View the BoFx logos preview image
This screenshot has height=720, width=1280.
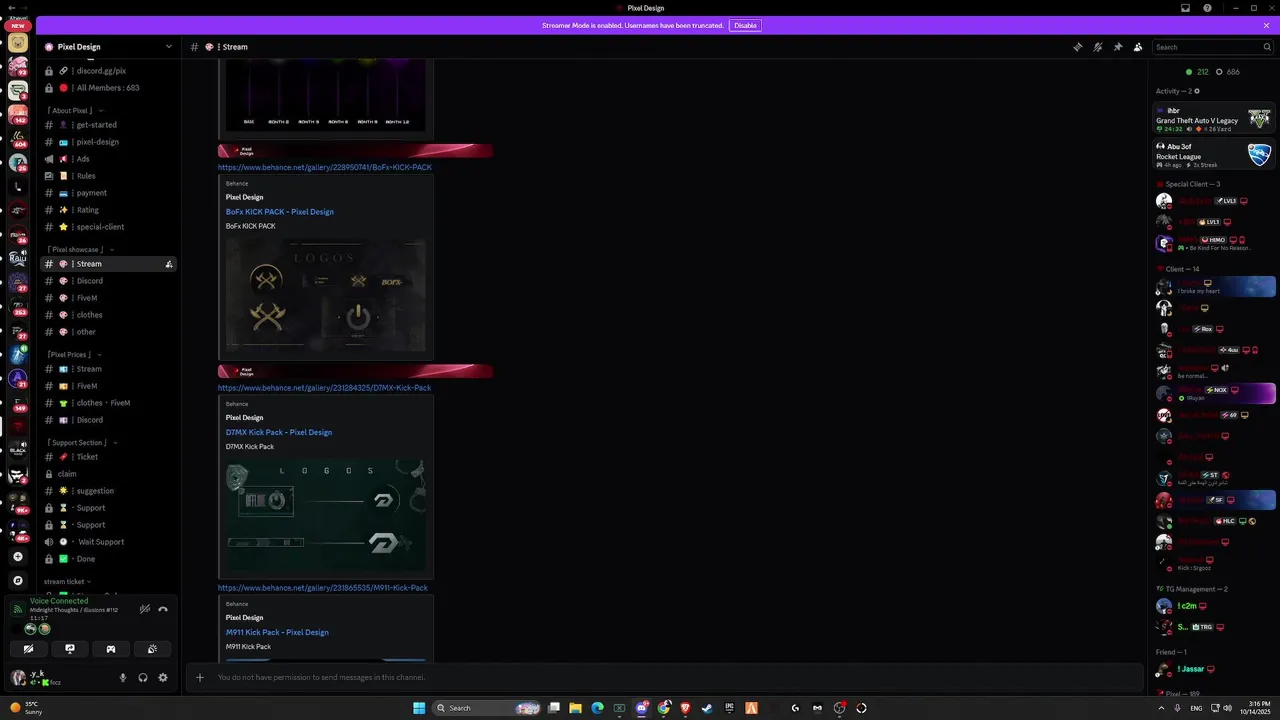(325, 294)
